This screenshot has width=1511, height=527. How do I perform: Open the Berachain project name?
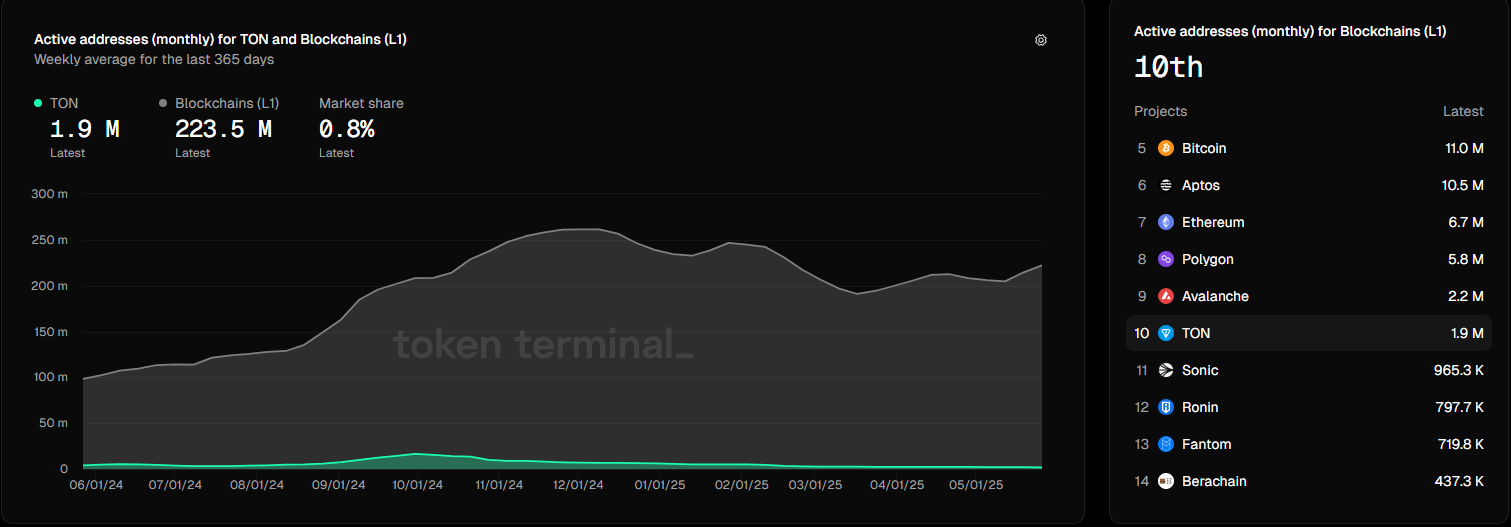pos(1214,481)
